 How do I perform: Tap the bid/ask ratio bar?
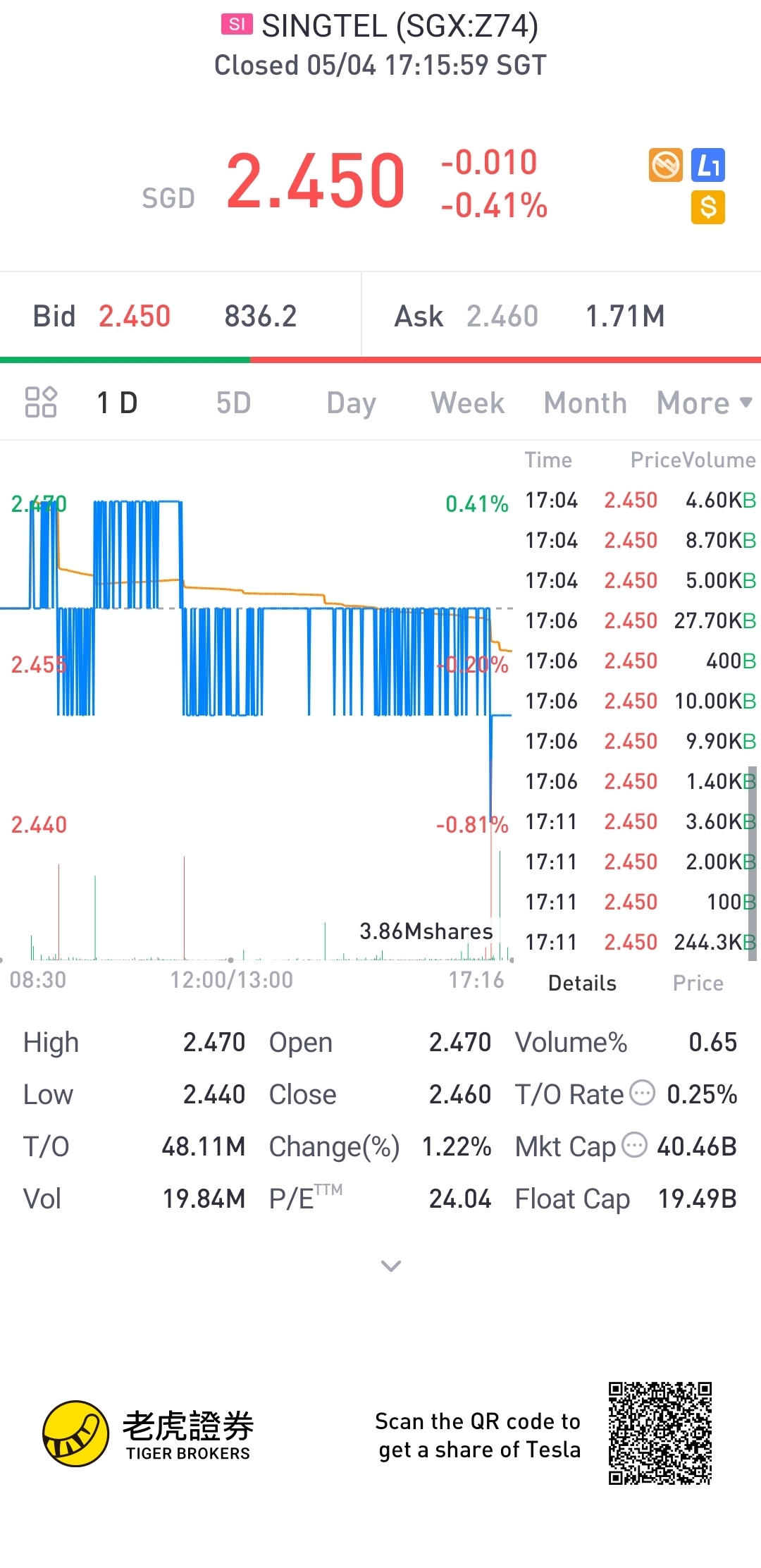[380, 360]
